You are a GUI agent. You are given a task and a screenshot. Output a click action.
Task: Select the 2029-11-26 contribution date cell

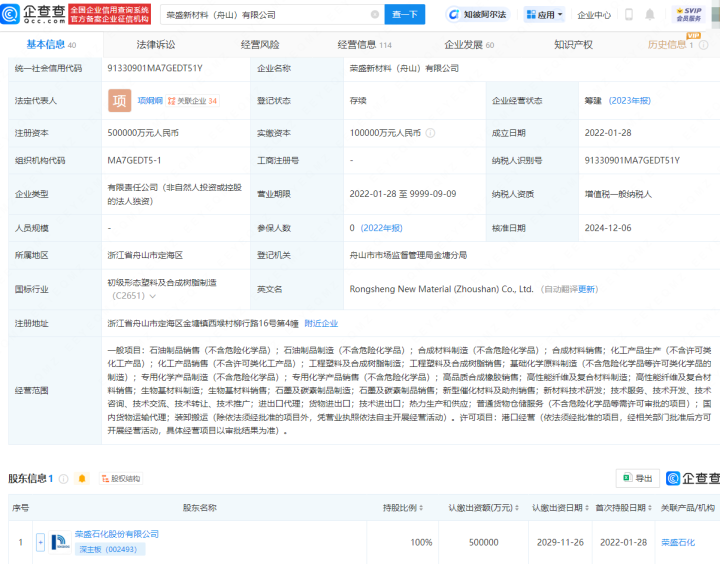pyautogui.click(x=560, y=542)
